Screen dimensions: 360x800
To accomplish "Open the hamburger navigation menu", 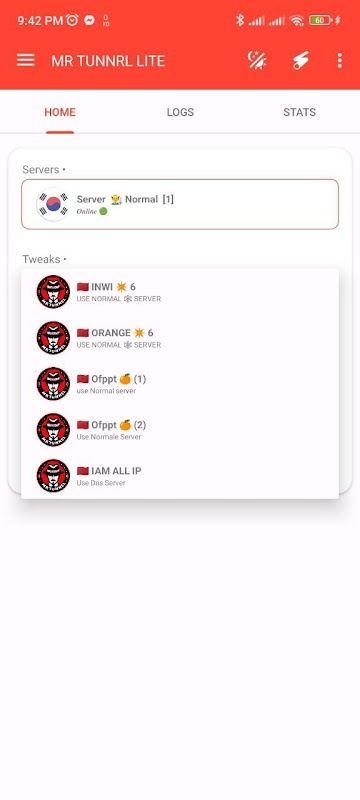I will pyautogui.click(x=25, y=61).
